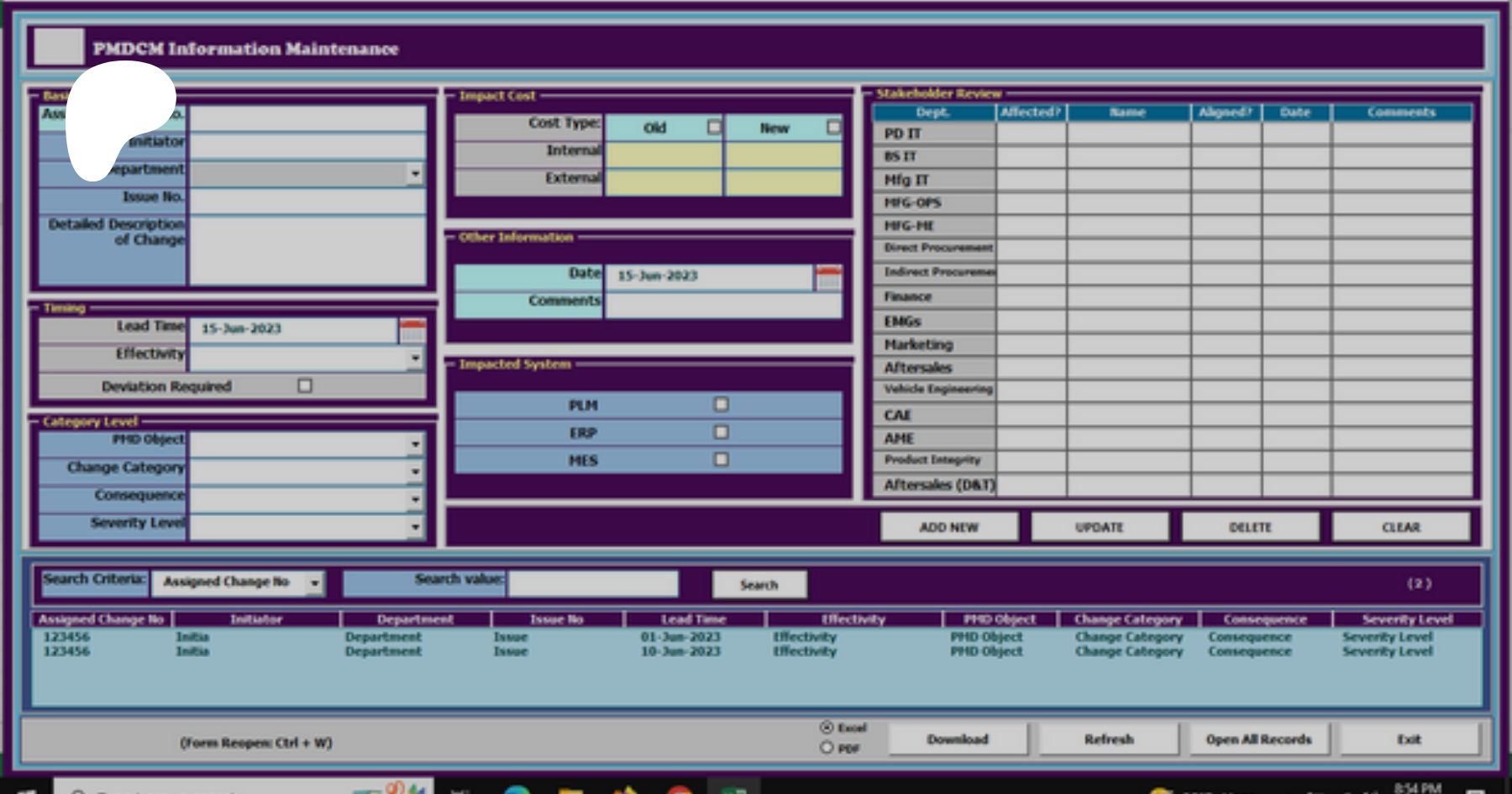Enable the Deviation Required checkbox

pos(305,386)
